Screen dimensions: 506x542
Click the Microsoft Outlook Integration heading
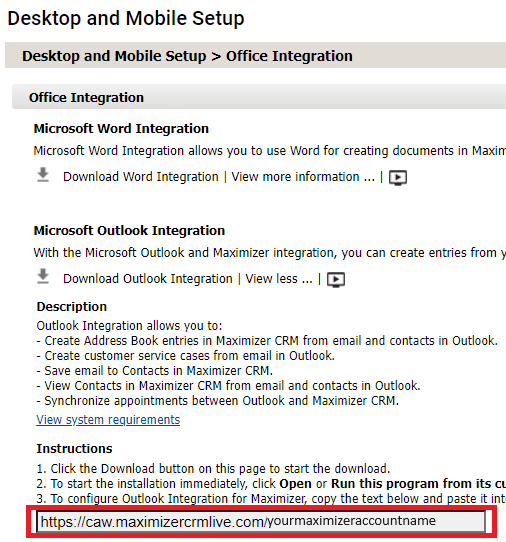[129, 231]
